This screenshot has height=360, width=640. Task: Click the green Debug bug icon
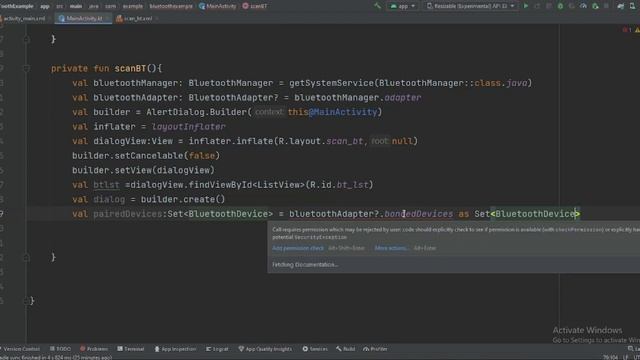[560, 6]
